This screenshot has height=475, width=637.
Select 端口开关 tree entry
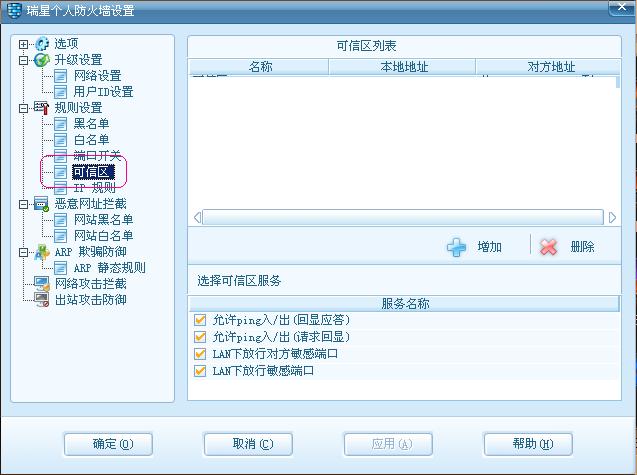98,156
